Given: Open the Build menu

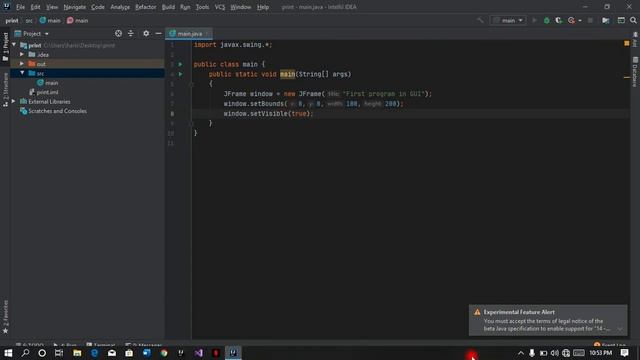Looking at the screenshot, I should tap(168, 7).
